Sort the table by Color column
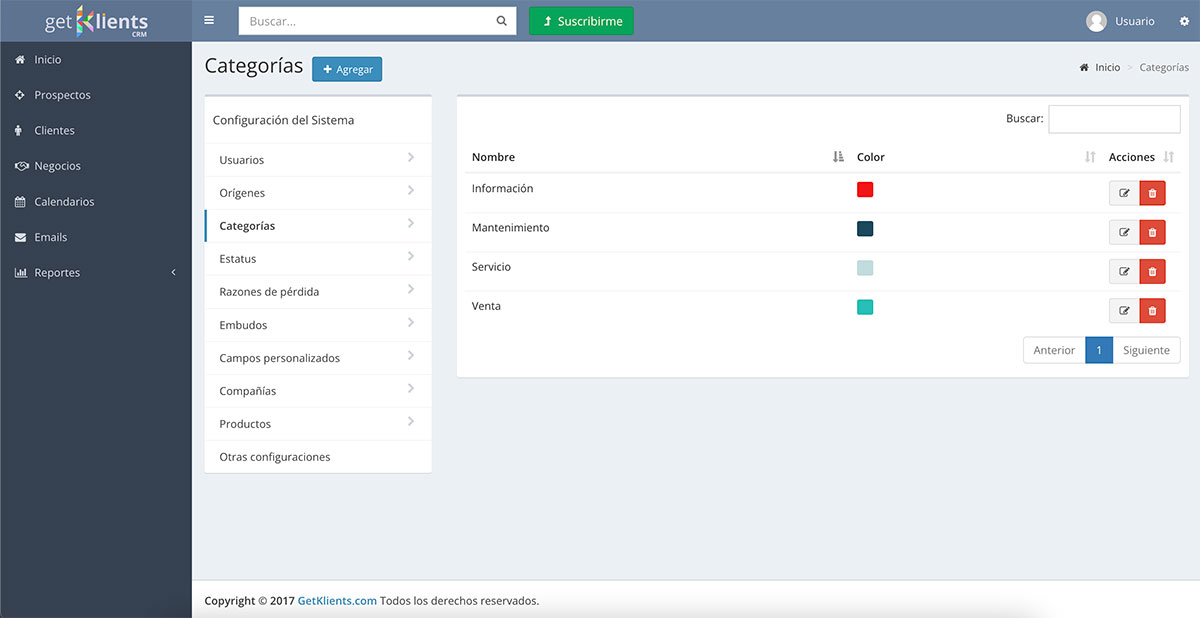1200x618 pixels. click(x=1090, y=157)
